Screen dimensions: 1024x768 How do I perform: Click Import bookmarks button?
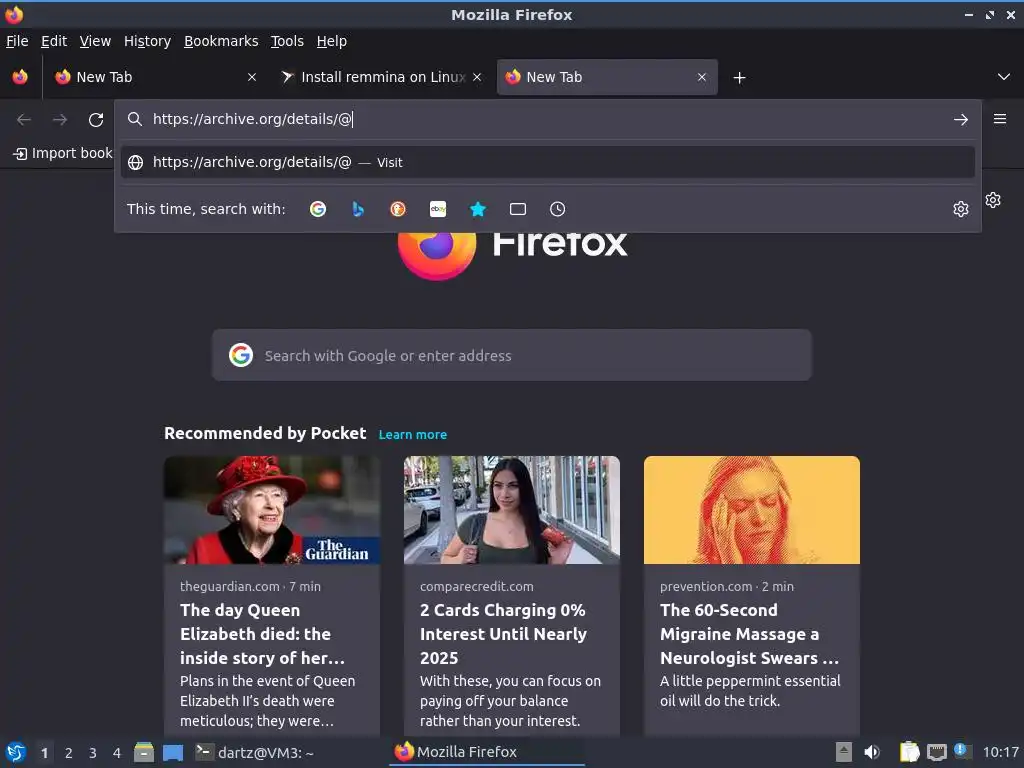[63, 153]
